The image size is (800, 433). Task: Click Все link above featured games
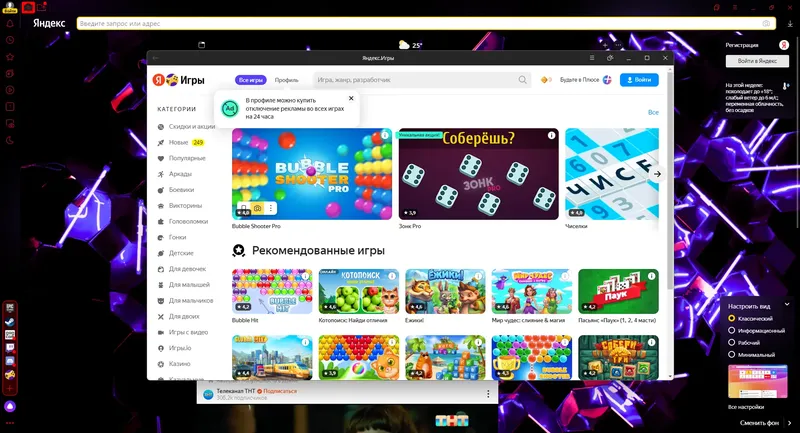click(653, 112)
